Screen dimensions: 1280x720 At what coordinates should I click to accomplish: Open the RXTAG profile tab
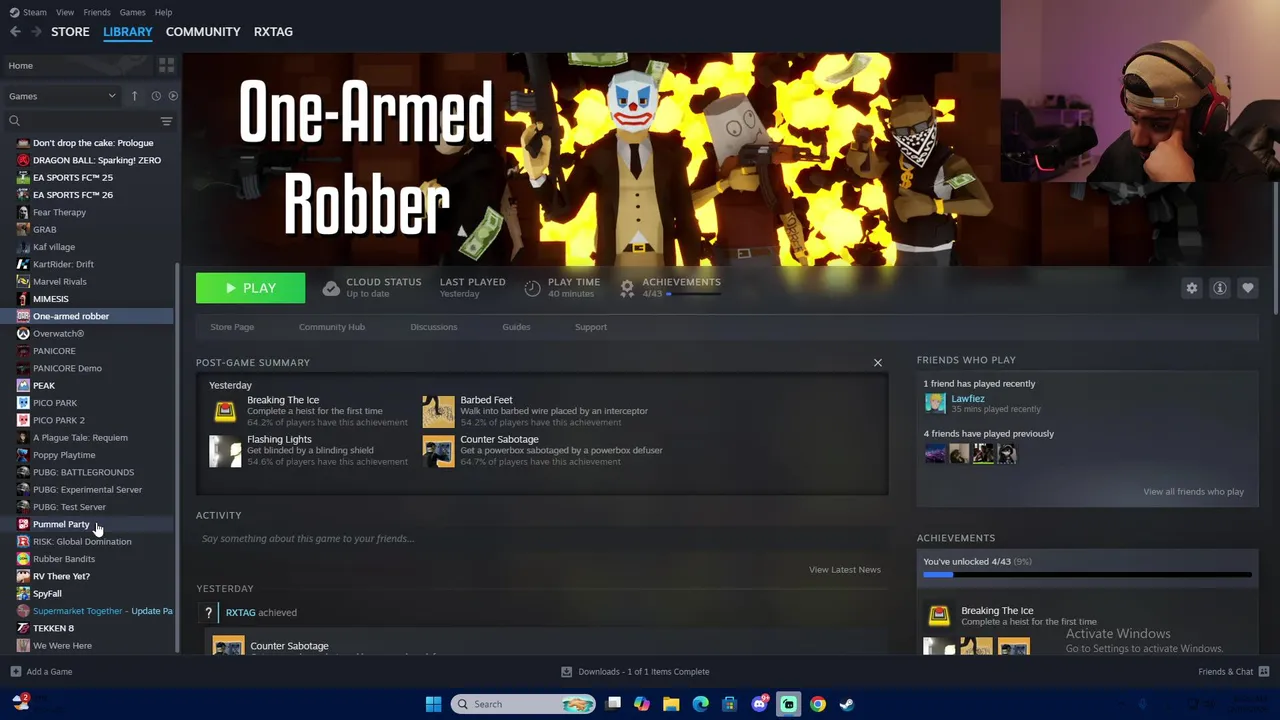click(x=273, y=32)
